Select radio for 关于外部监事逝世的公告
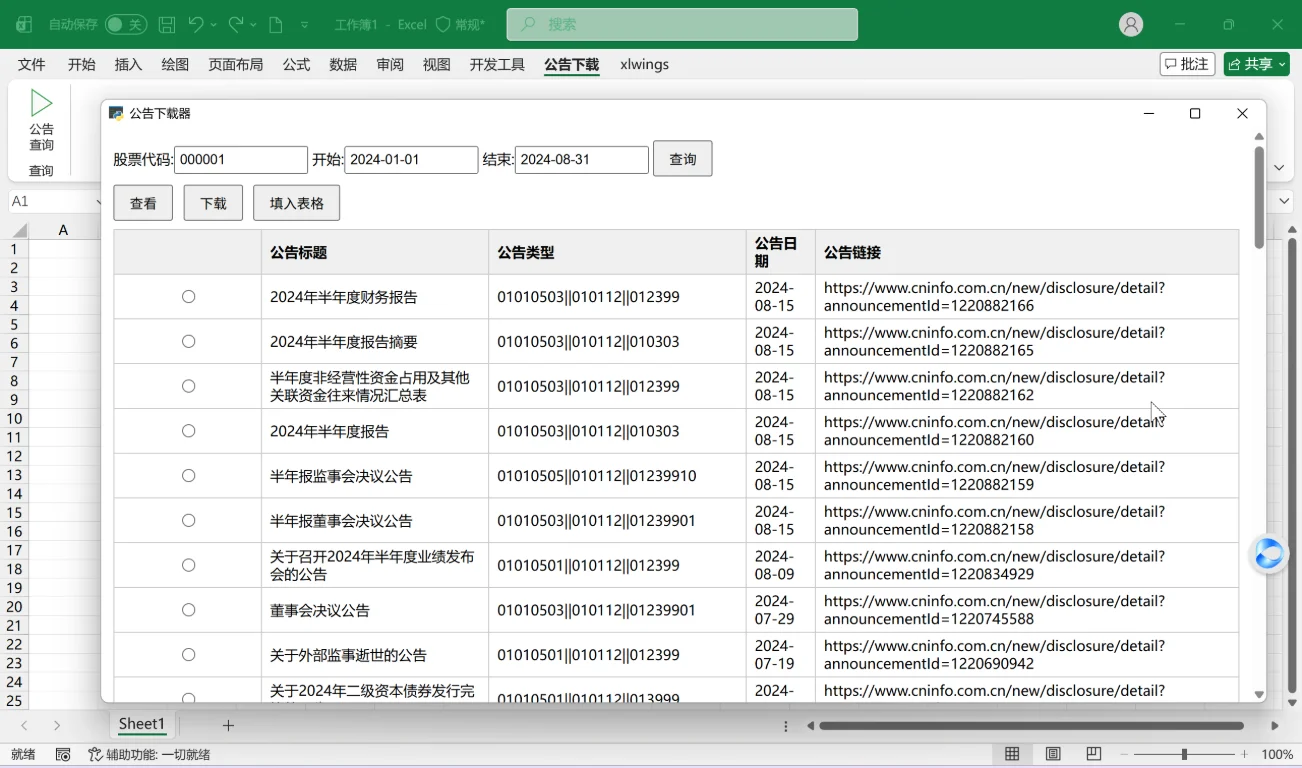The width and height of the screenshot is (1302, 768). coord(188,655)
